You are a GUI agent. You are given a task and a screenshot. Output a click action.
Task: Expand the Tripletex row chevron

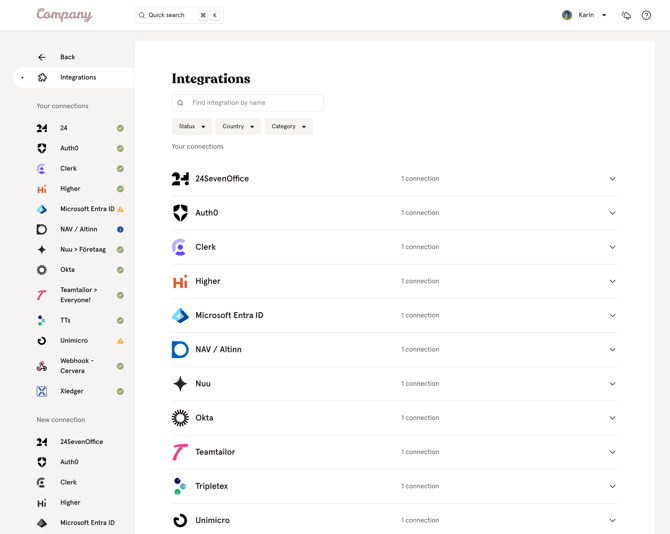point(612,487)
